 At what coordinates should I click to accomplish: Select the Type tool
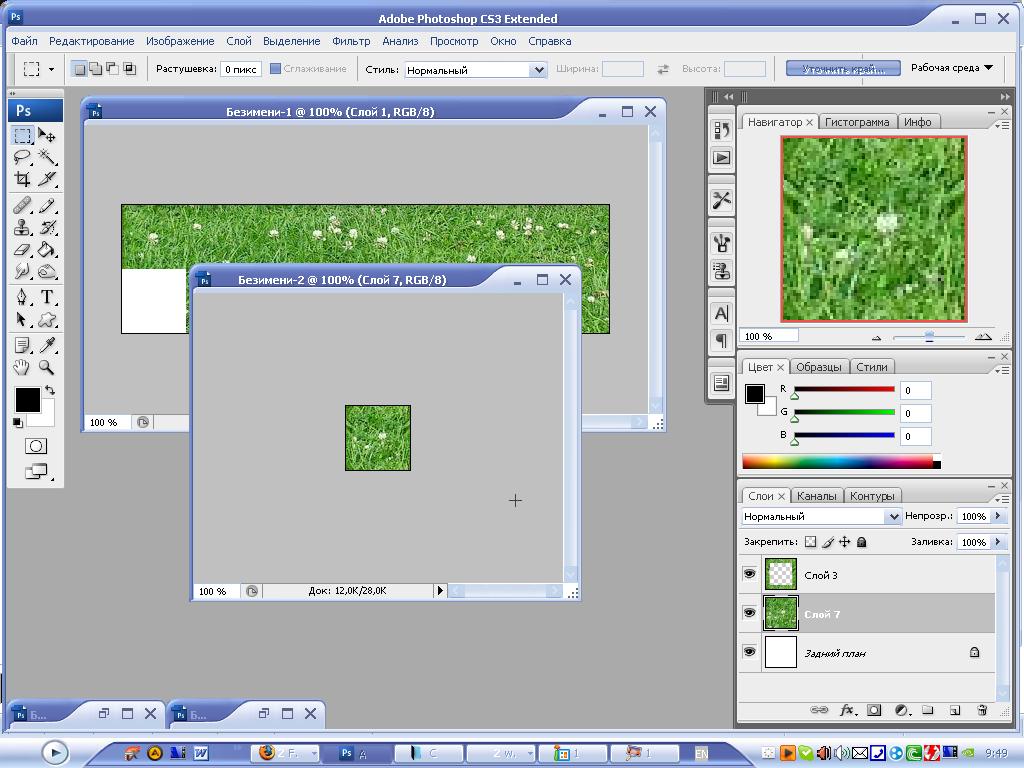click(x=47, y=298)
